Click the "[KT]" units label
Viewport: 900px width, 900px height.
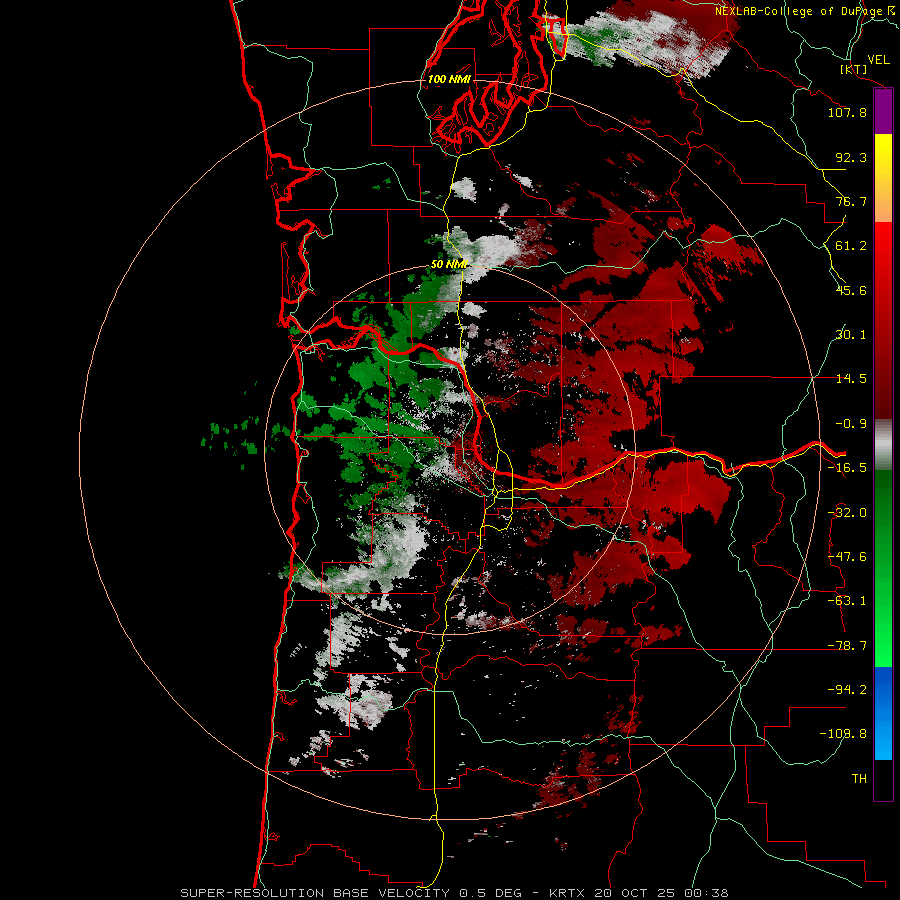pos(853,69)
